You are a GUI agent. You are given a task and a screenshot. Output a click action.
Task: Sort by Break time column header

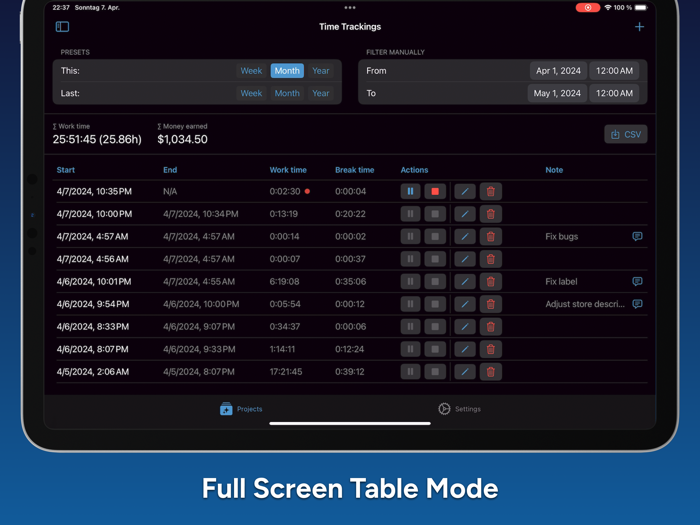[x=354, y=170]
